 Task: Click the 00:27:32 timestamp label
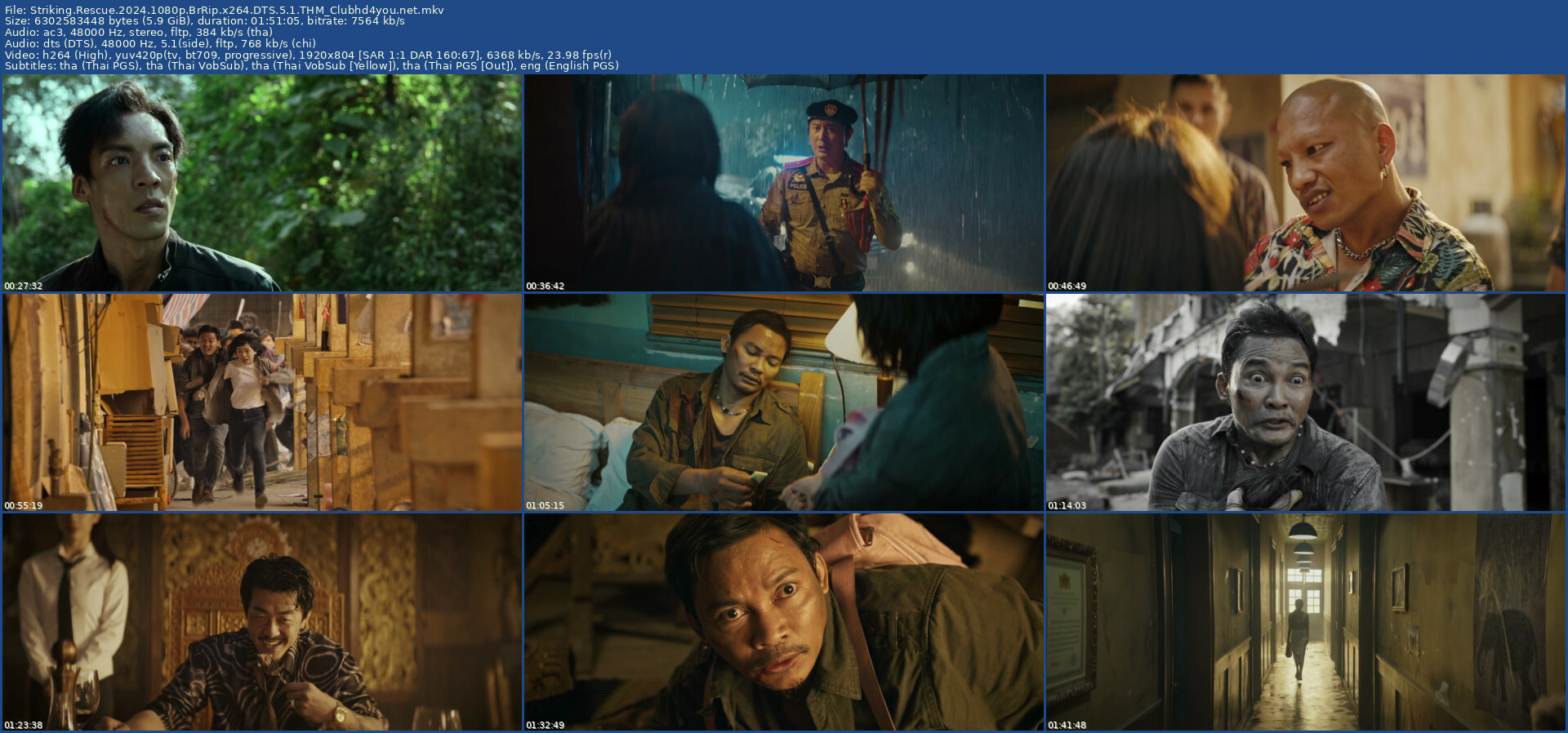tap(23, 286)
